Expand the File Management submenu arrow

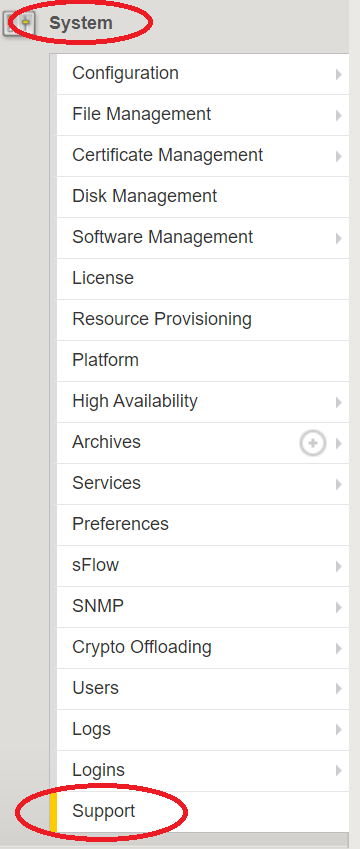338,115
